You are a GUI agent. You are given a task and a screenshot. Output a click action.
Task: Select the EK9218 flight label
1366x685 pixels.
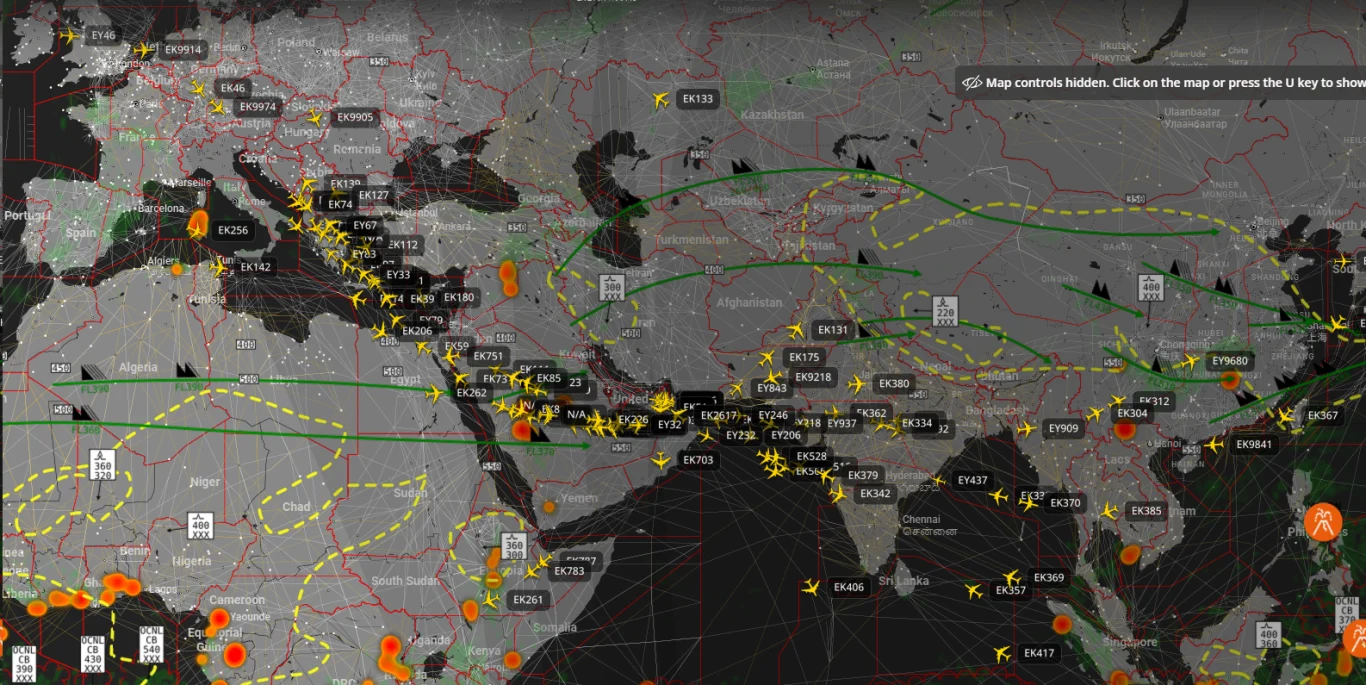coord(814,377)
